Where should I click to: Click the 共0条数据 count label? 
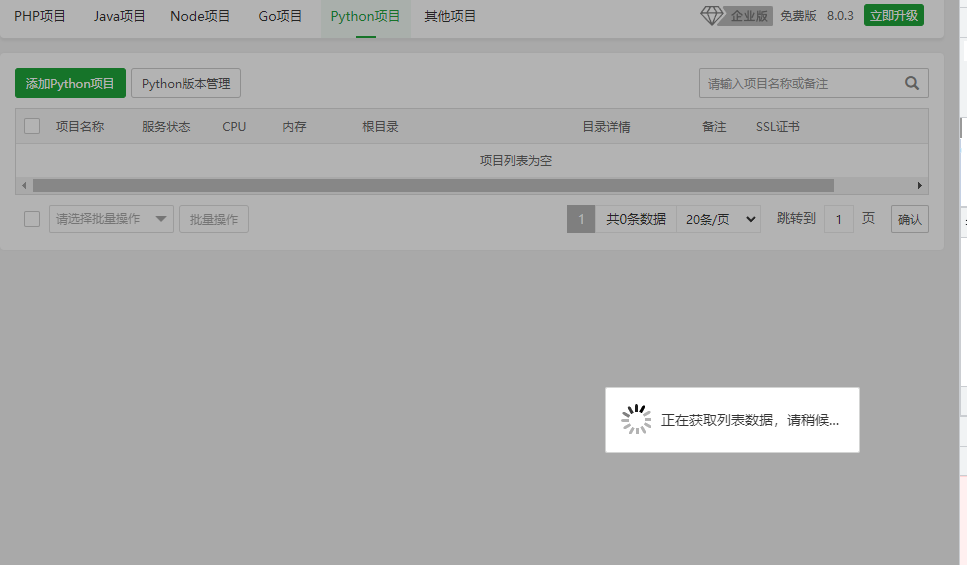pyautogui.click(x=636, y=219)
